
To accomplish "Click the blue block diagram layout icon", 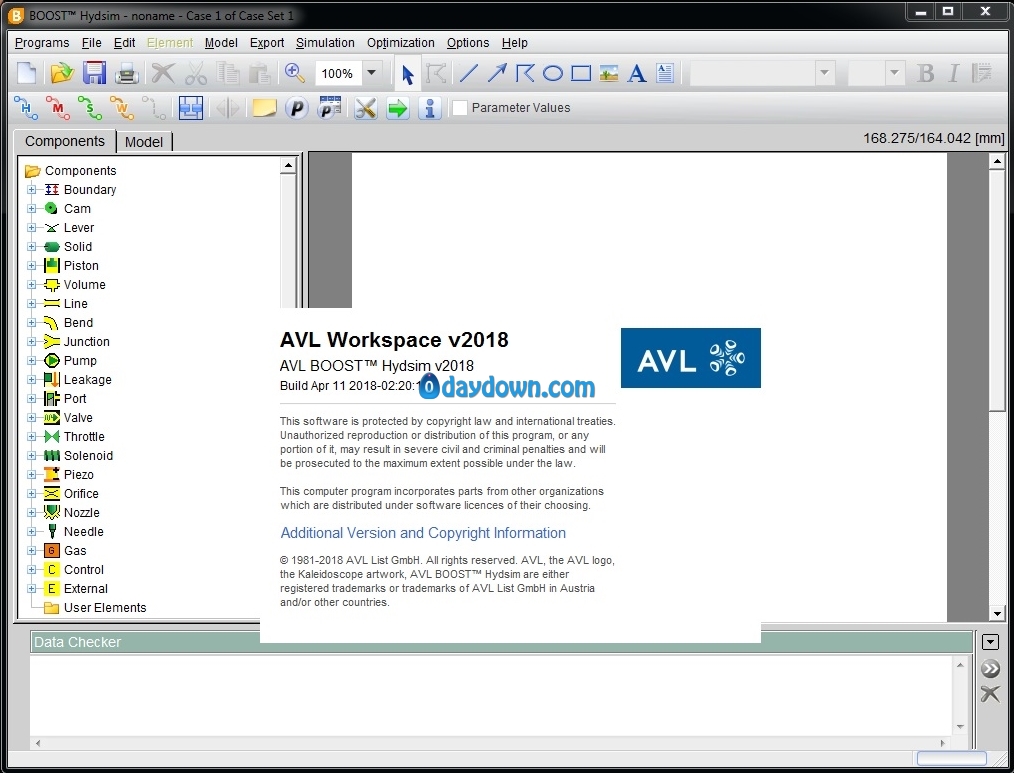I will click(191, 108).
